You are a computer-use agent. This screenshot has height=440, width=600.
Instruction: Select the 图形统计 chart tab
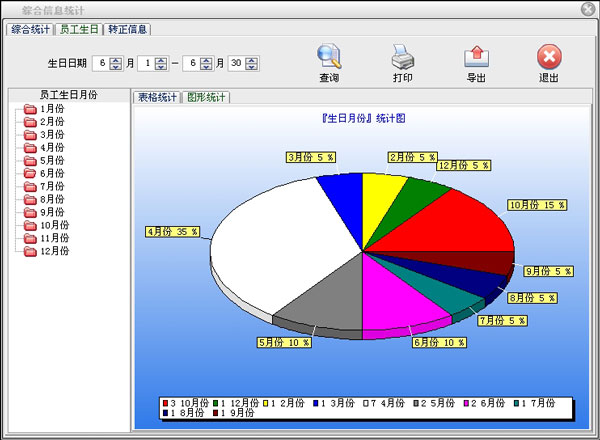pos(207,97)
